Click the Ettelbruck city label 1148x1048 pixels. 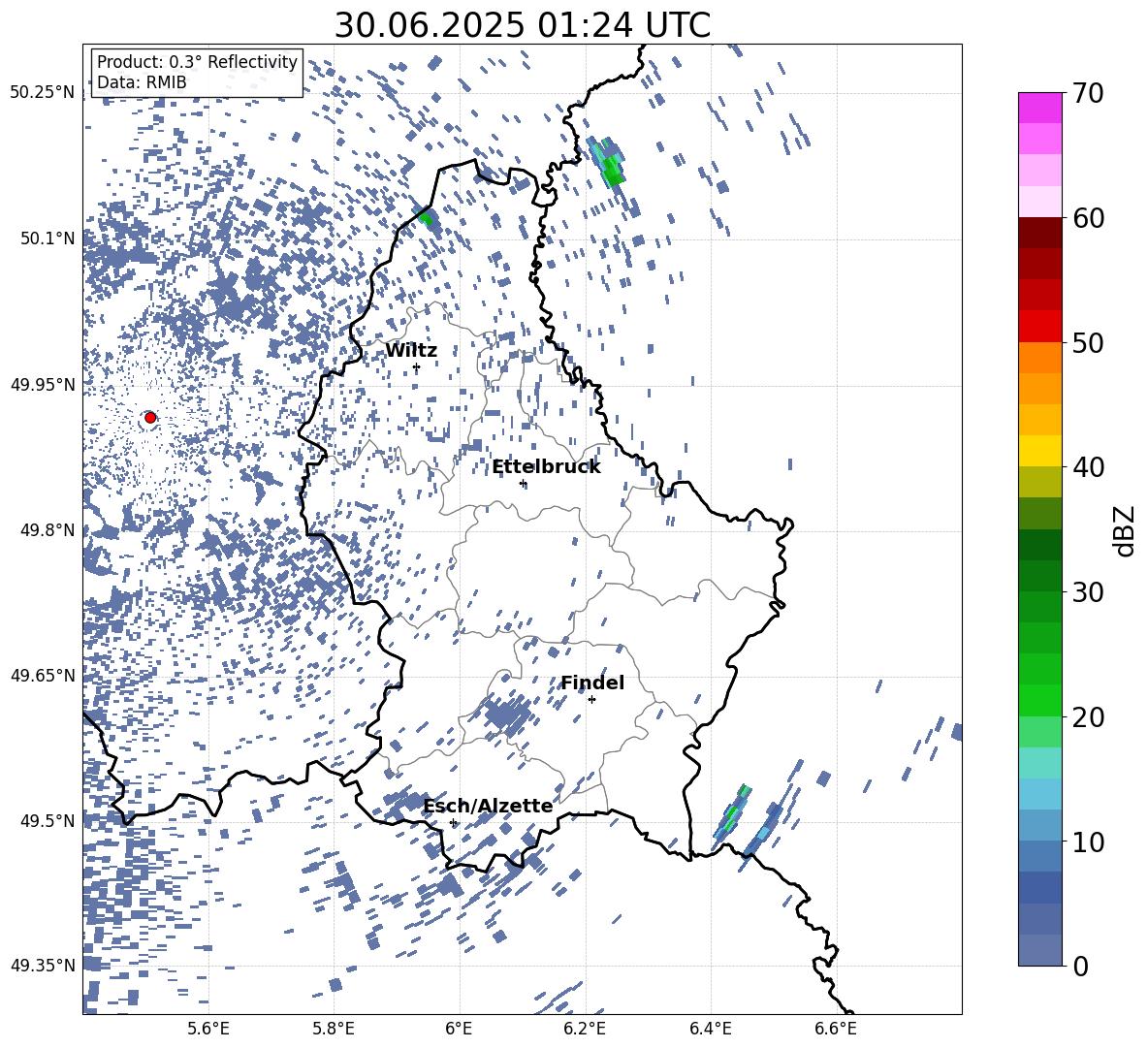(x=546, y=467)
